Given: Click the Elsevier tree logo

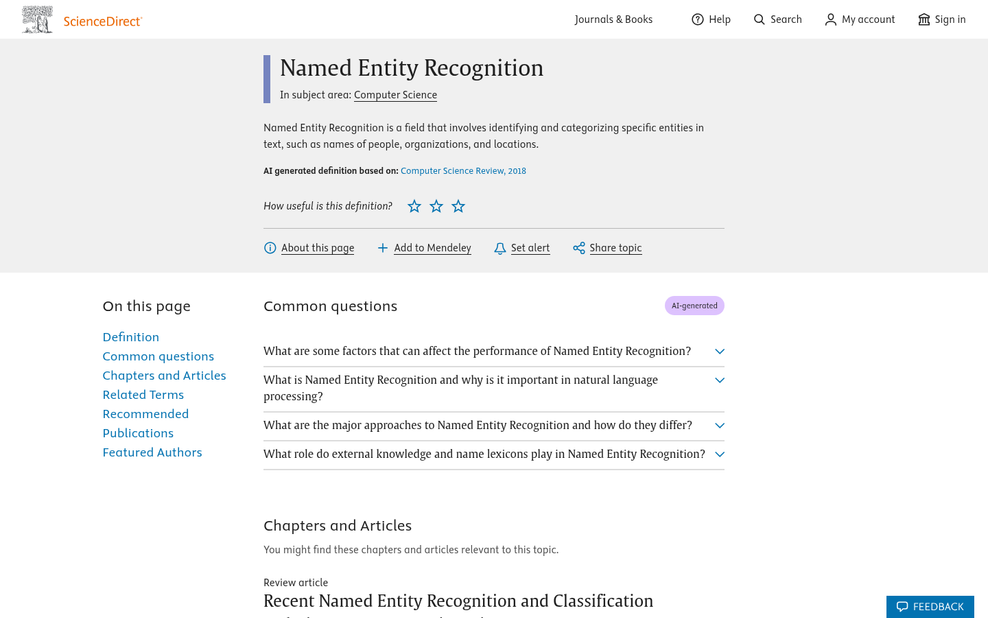Looking at the screenshot, I should [37, 20].
